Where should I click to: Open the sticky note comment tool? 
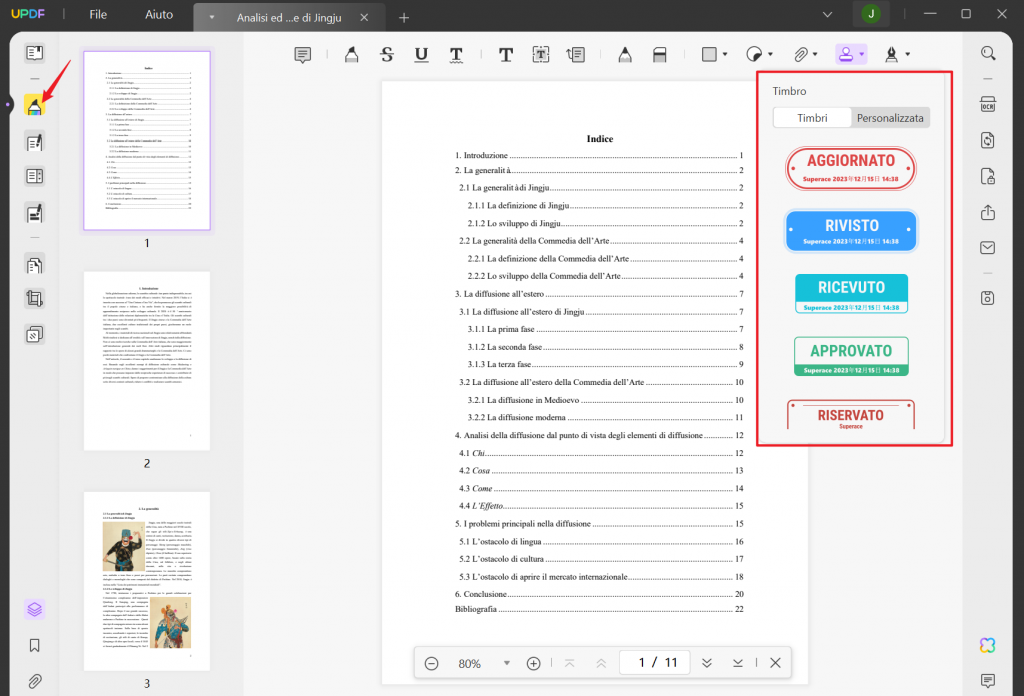pyautogui.click(x=303, y=54)
